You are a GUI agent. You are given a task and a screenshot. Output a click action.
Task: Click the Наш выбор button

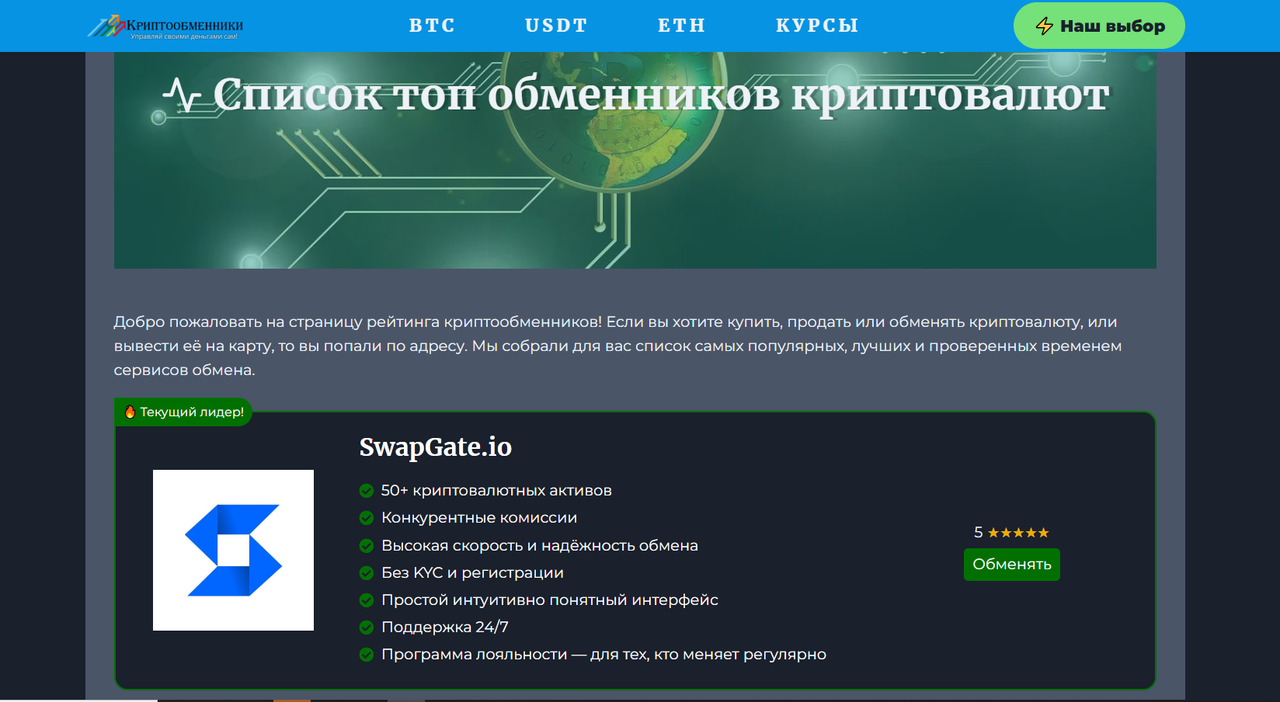(1099, 26)
